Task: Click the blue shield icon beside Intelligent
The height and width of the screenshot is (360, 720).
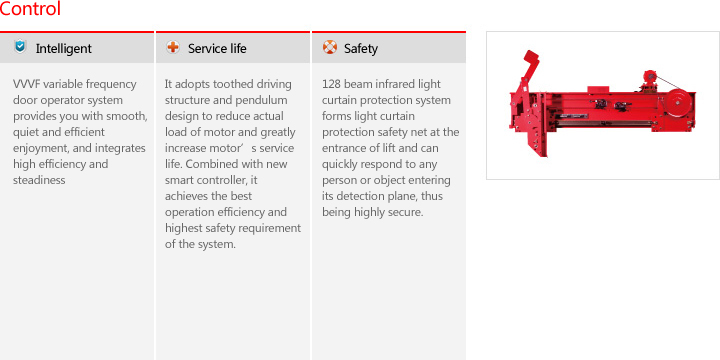Action: click(x=20, y=47)
